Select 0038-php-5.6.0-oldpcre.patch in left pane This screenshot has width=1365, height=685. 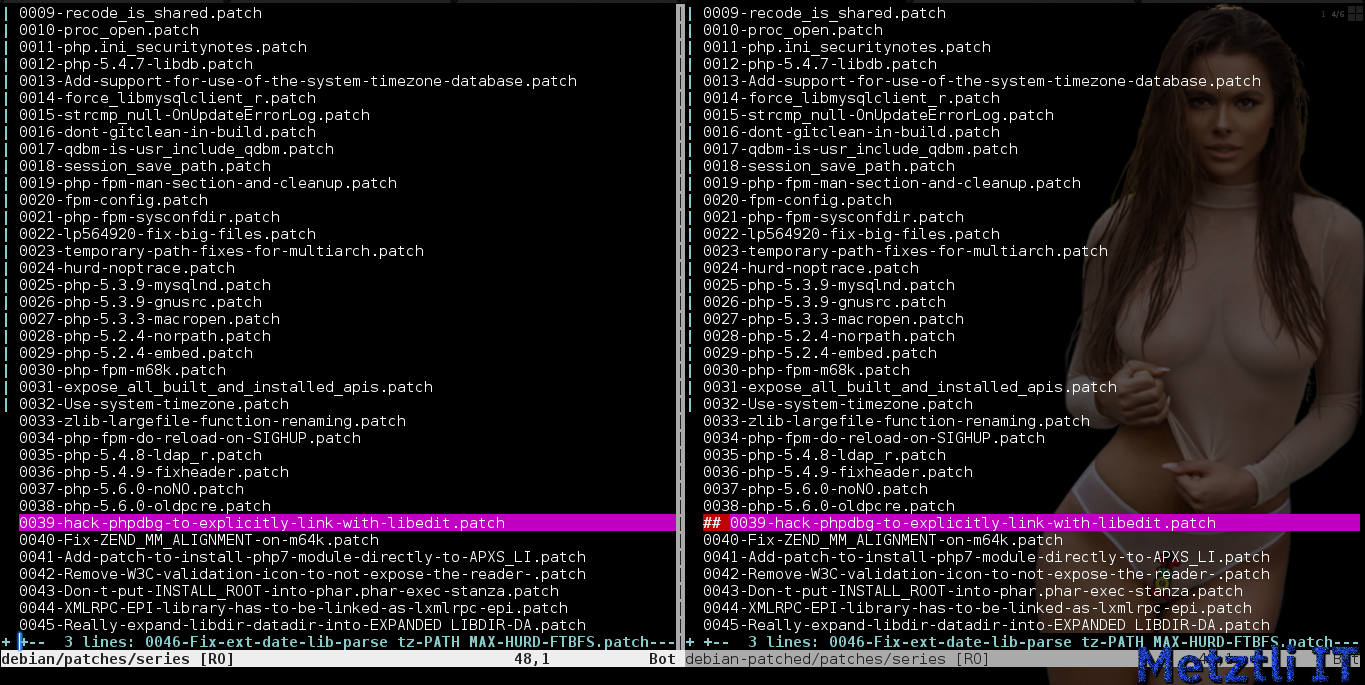(x=145, y=506)
